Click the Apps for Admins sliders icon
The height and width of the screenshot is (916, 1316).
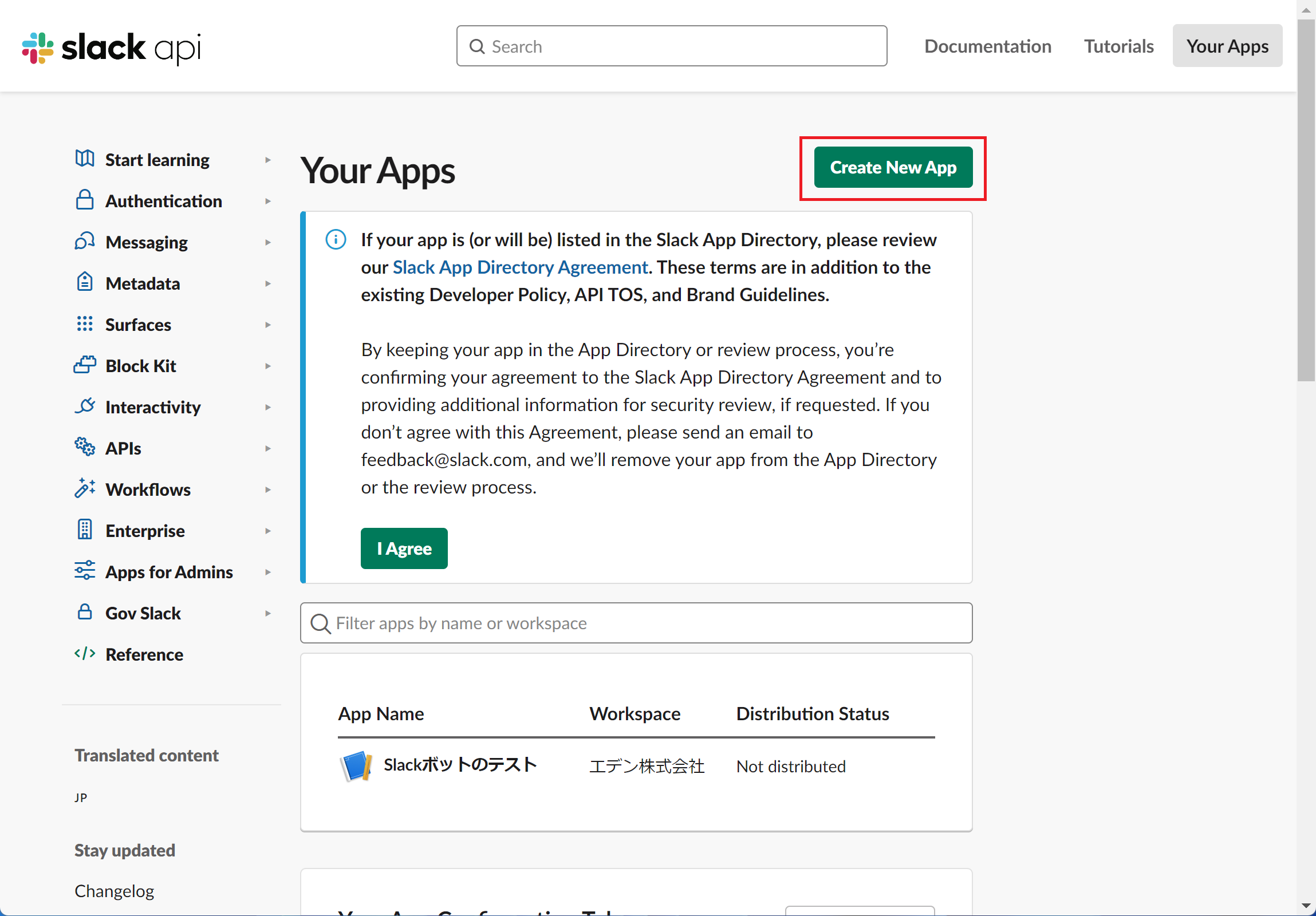[85, 571]
